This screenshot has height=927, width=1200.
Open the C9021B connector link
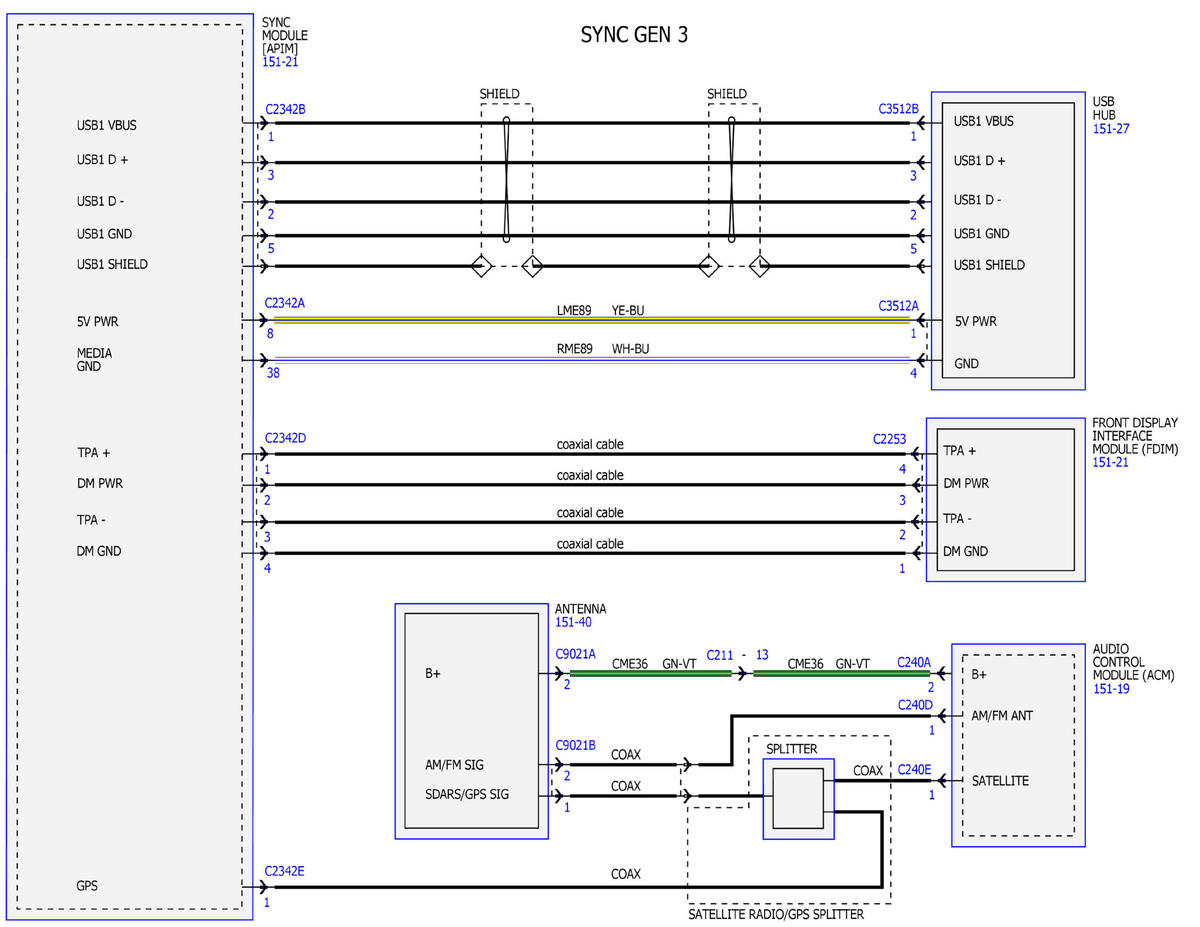(575, 745)
